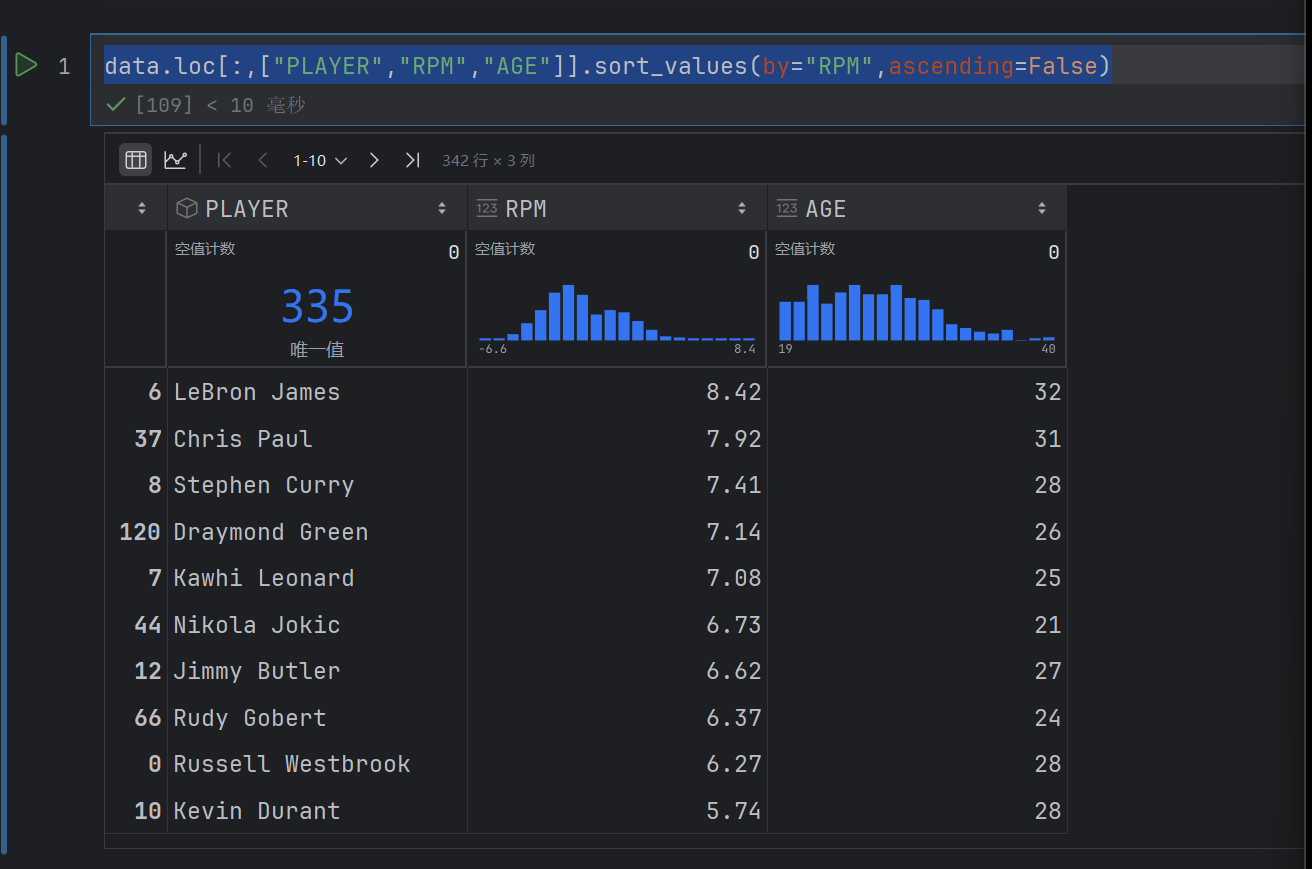Click the index column sort arrows

pos(142,209)
